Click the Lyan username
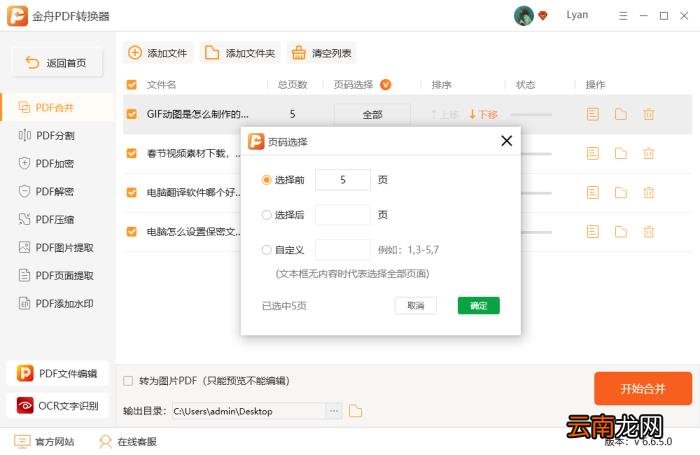 pos(577,15)
